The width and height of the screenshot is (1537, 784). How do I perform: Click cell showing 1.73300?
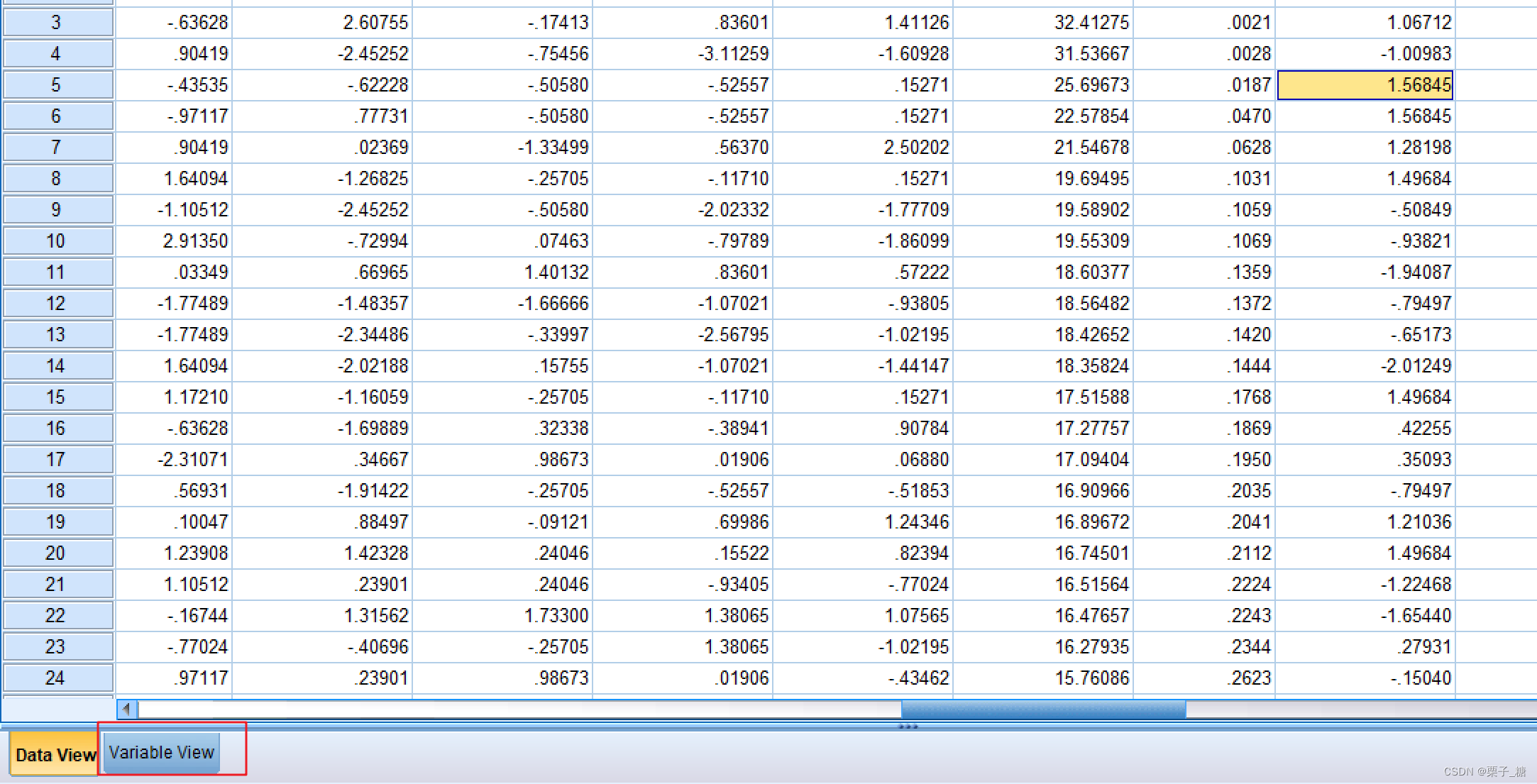(x=502, y=616)
